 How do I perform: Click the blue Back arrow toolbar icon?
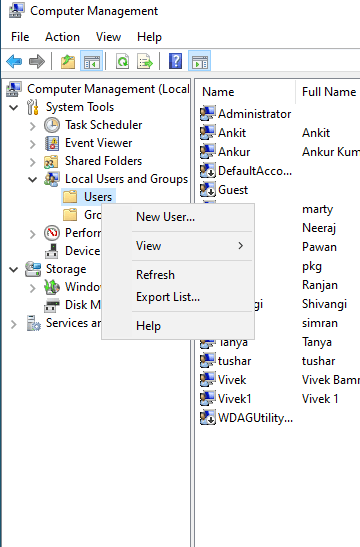click(14, 61)
